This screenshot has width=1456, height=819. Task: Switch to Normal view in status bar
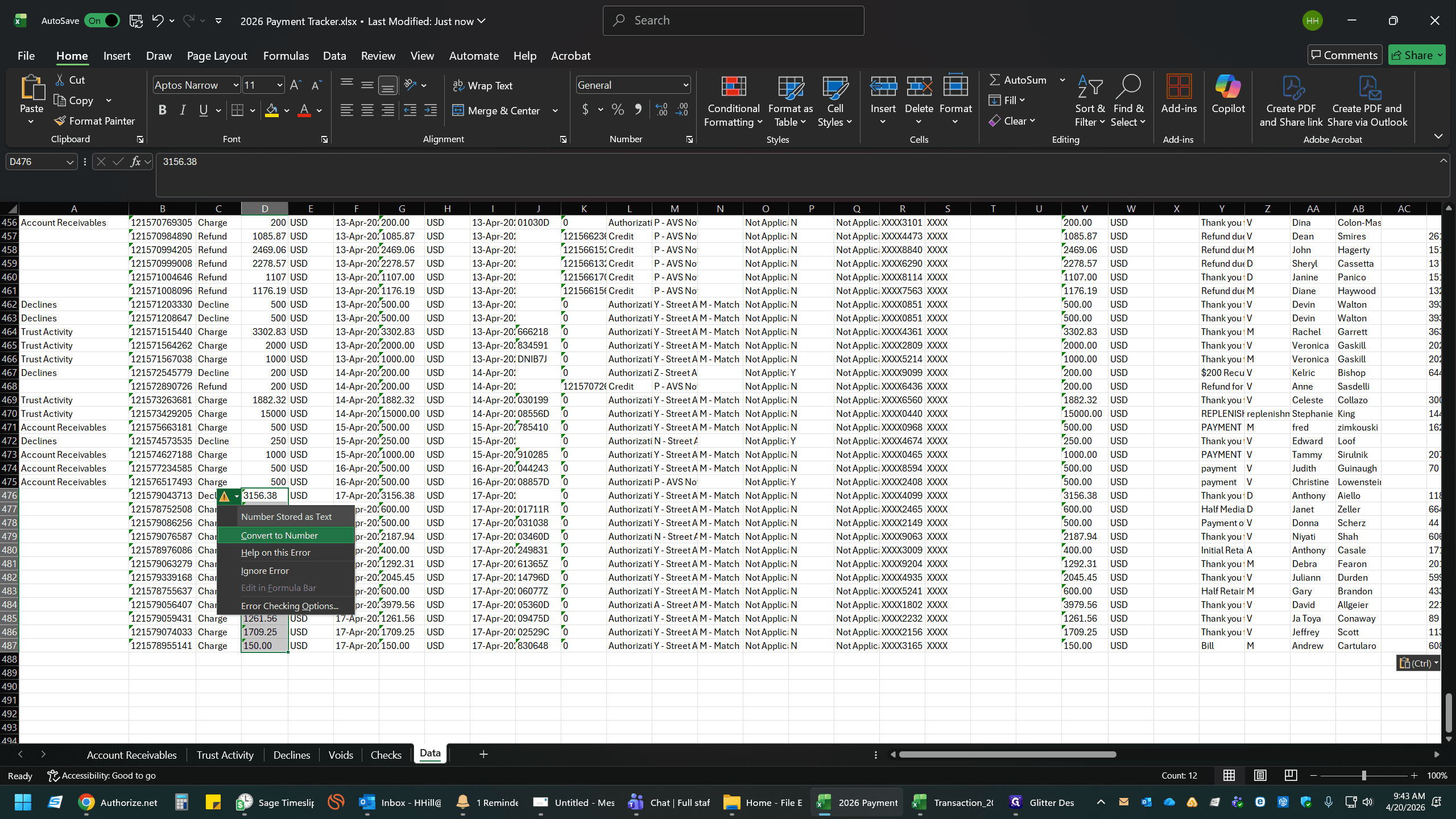(x=1229, y=775)
